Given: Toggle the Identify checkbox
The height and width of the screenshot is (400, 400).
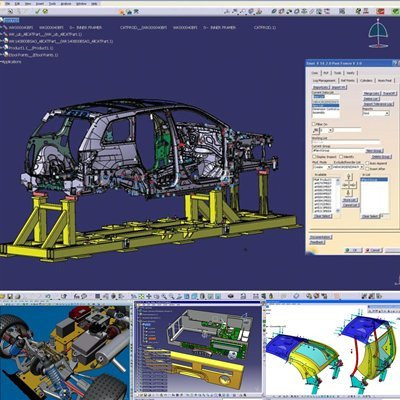Looking at the screenshot, I should point(341,157).
